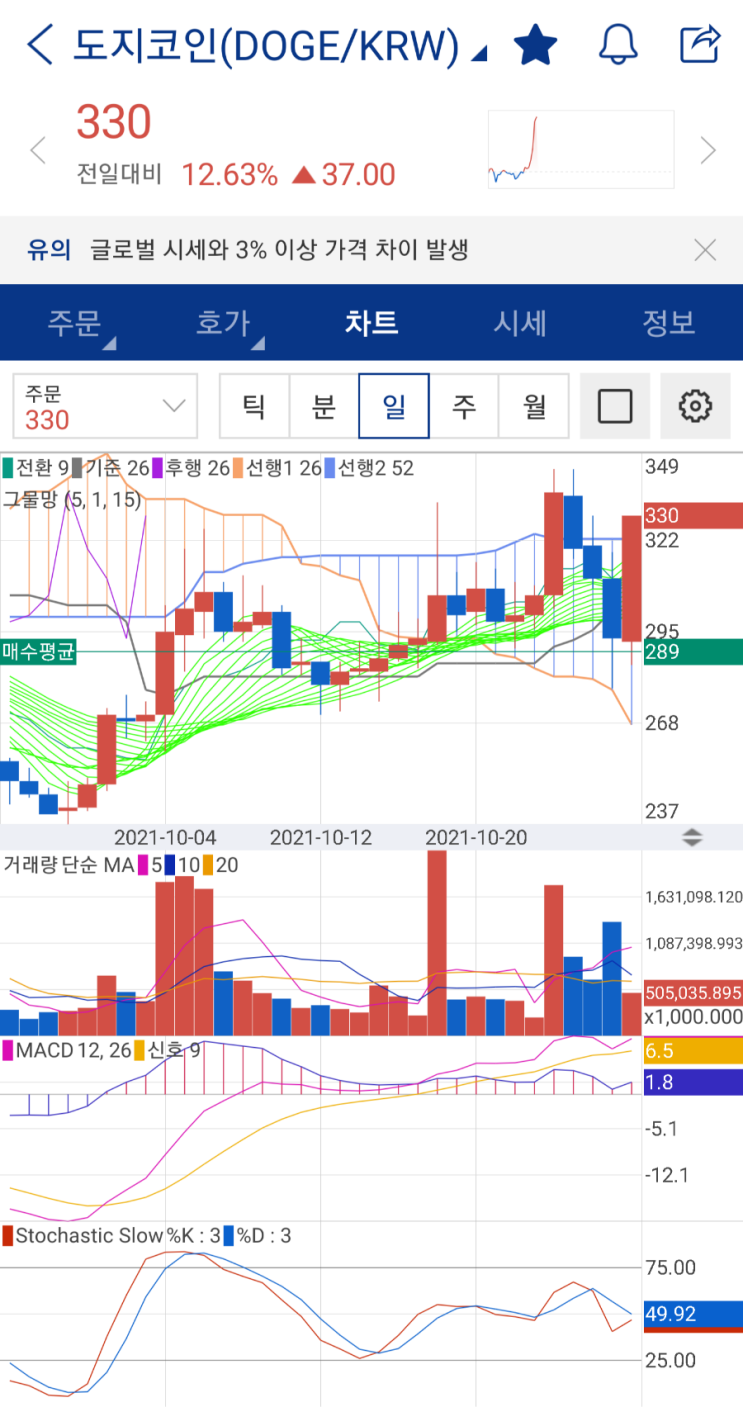Tap the share icon in the header
743x1426 pixels.
click(x=700, y=44)
